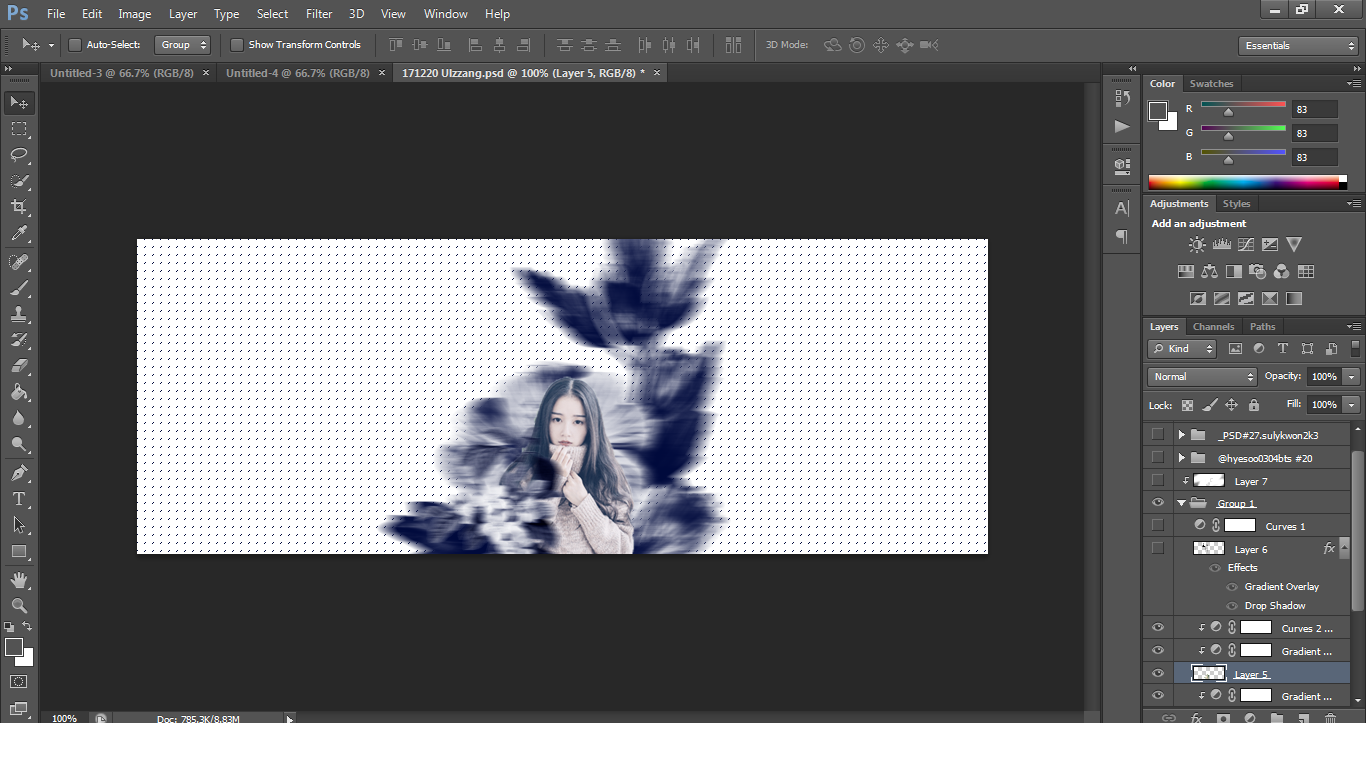The image size is (1366, 768).
Task: Select the Hand tool
Action: pos(19,580)
